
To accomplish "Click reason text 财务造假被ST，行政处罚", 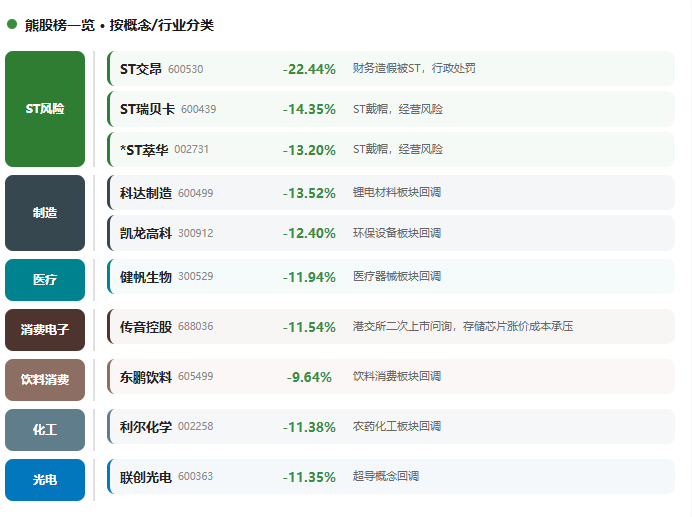I will pyautogui.click(x=414, y=68).
